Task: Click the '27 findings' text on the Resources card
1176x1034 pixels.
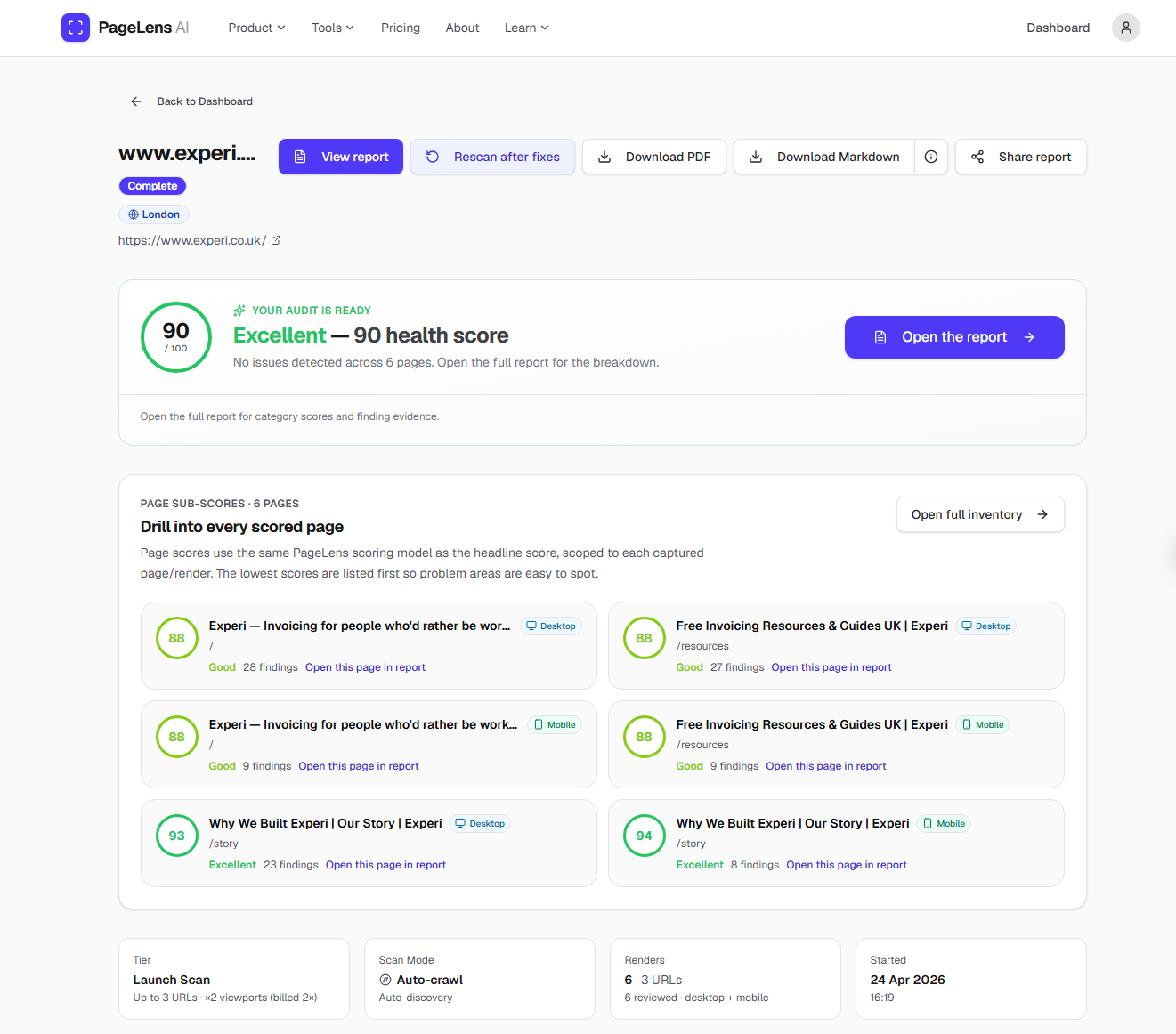Action: [x=737, y=667]
